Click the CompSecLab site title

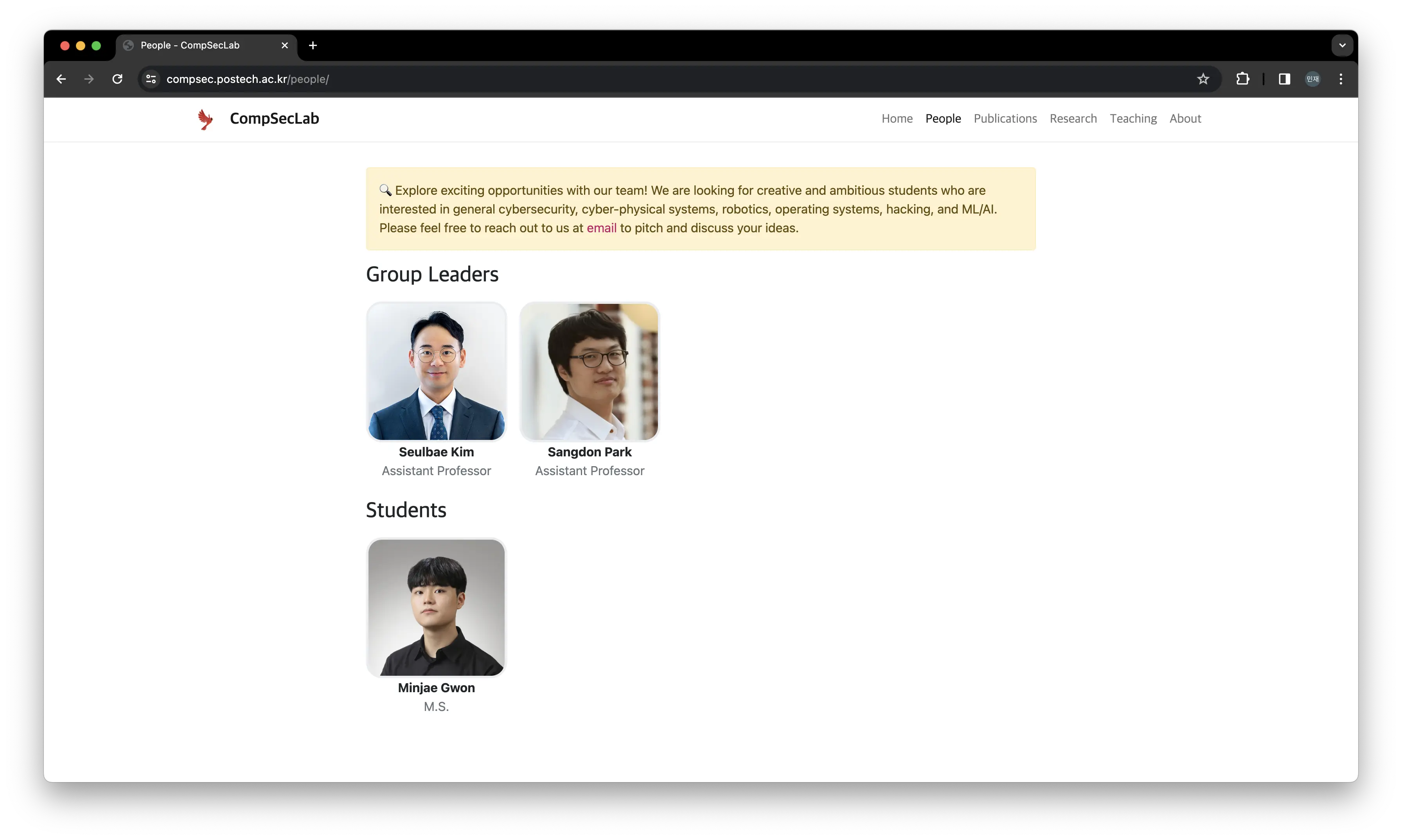[274, 118]
